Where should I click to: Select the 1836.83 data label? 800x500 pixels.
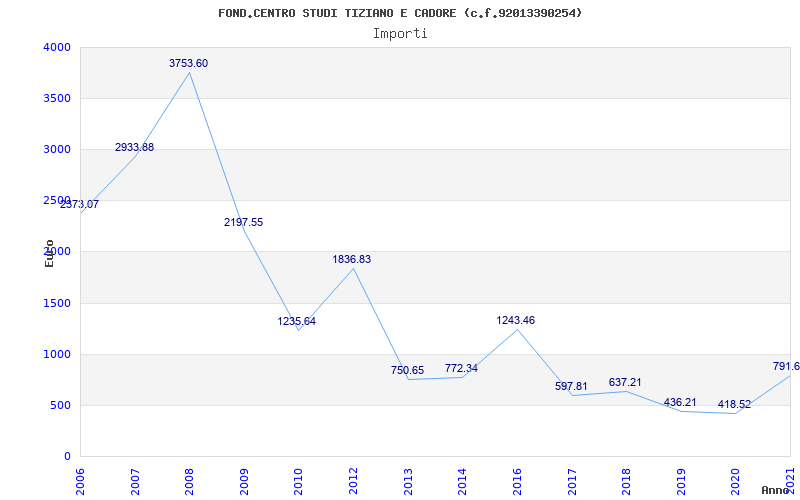click(x=351, y=259)
